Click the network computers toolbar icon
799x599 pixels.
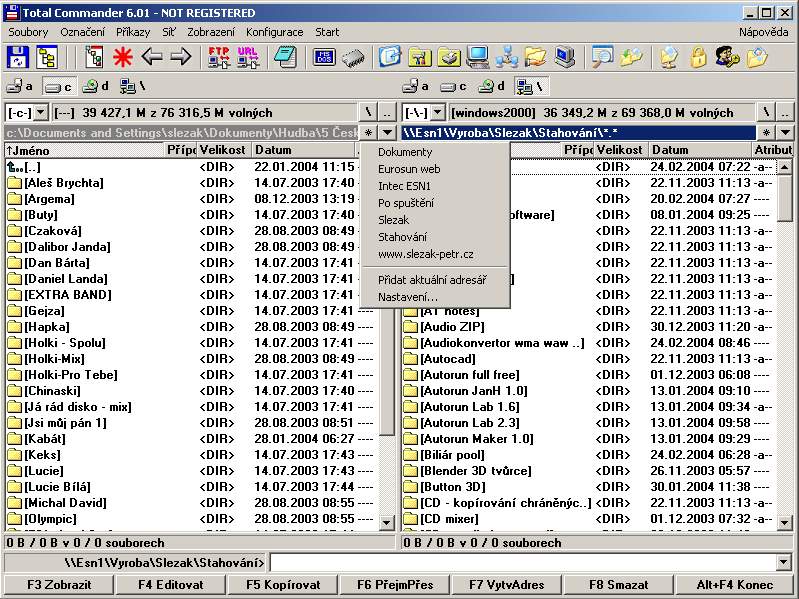[x=507, y=57]
